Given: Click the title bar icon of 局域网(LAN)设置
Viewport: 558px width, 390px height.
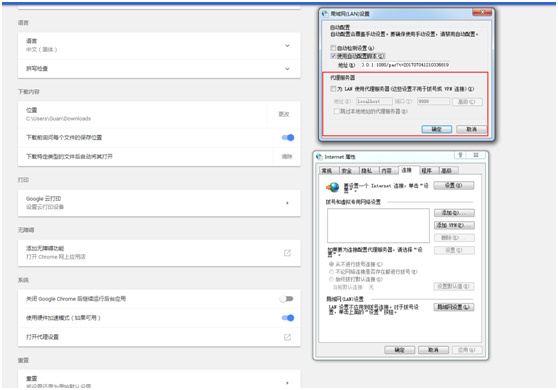Looking at the screenshot, I should (325, 14).
